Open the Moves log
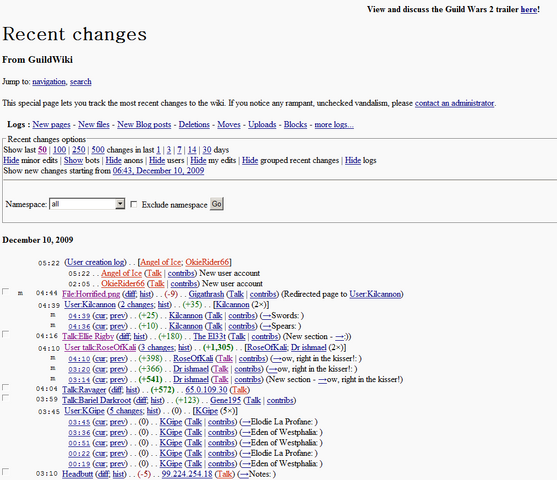 coord(229,125)
